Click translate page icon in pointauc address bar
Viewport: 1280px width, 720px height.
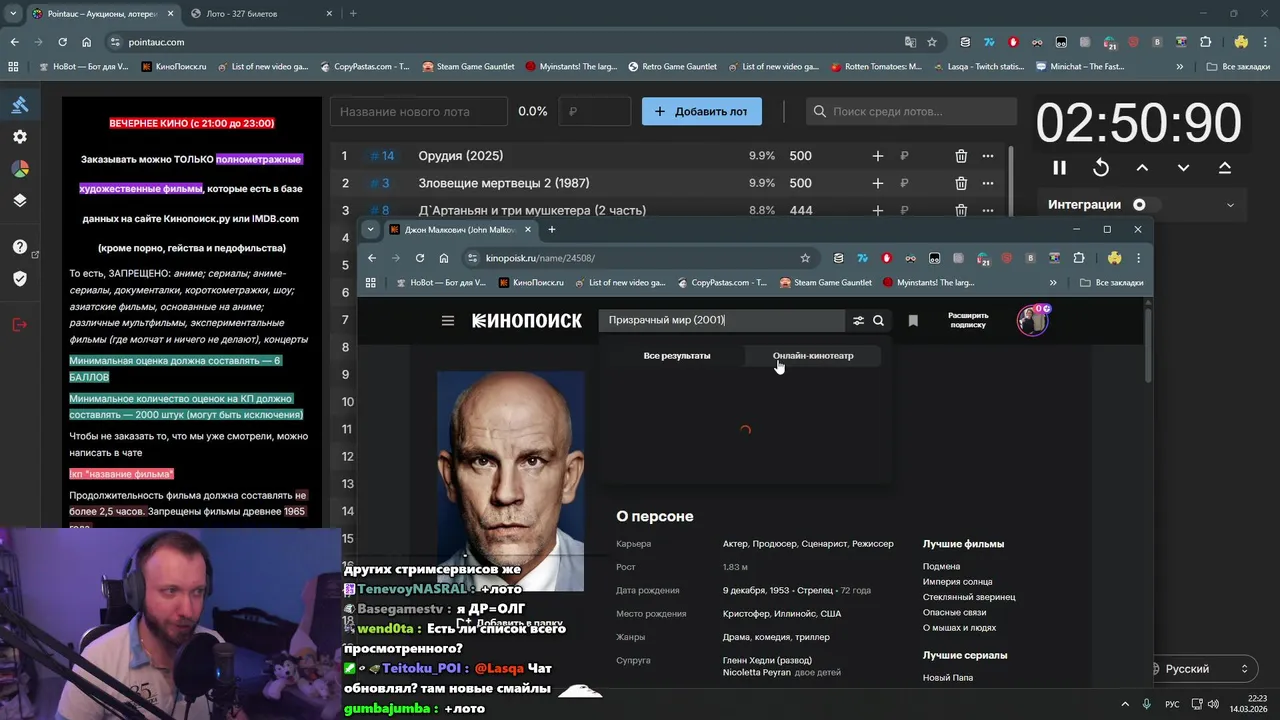[x=910, y=42]
